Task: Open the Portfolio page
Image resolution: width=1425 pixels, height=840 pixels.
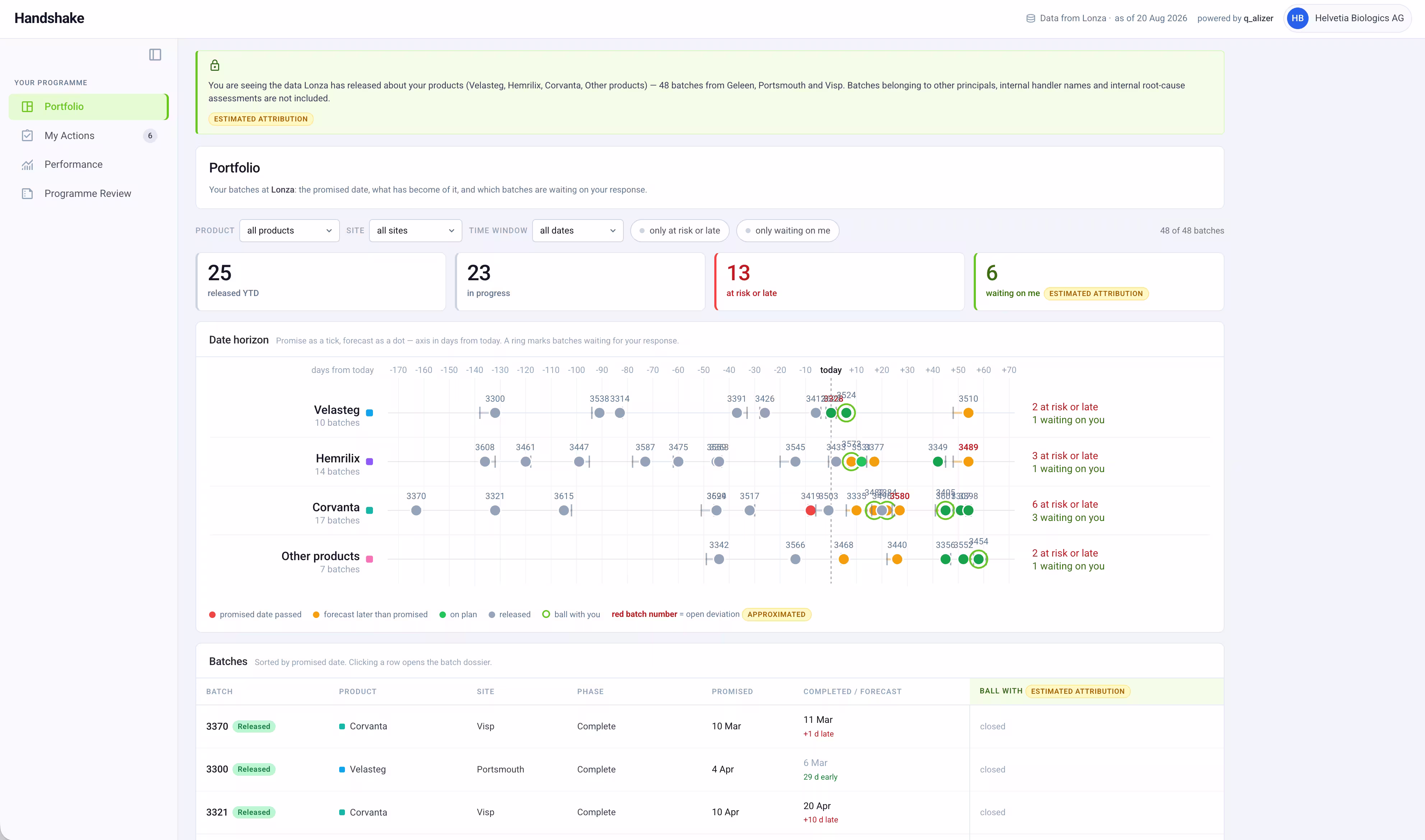Action: point(88,106)
